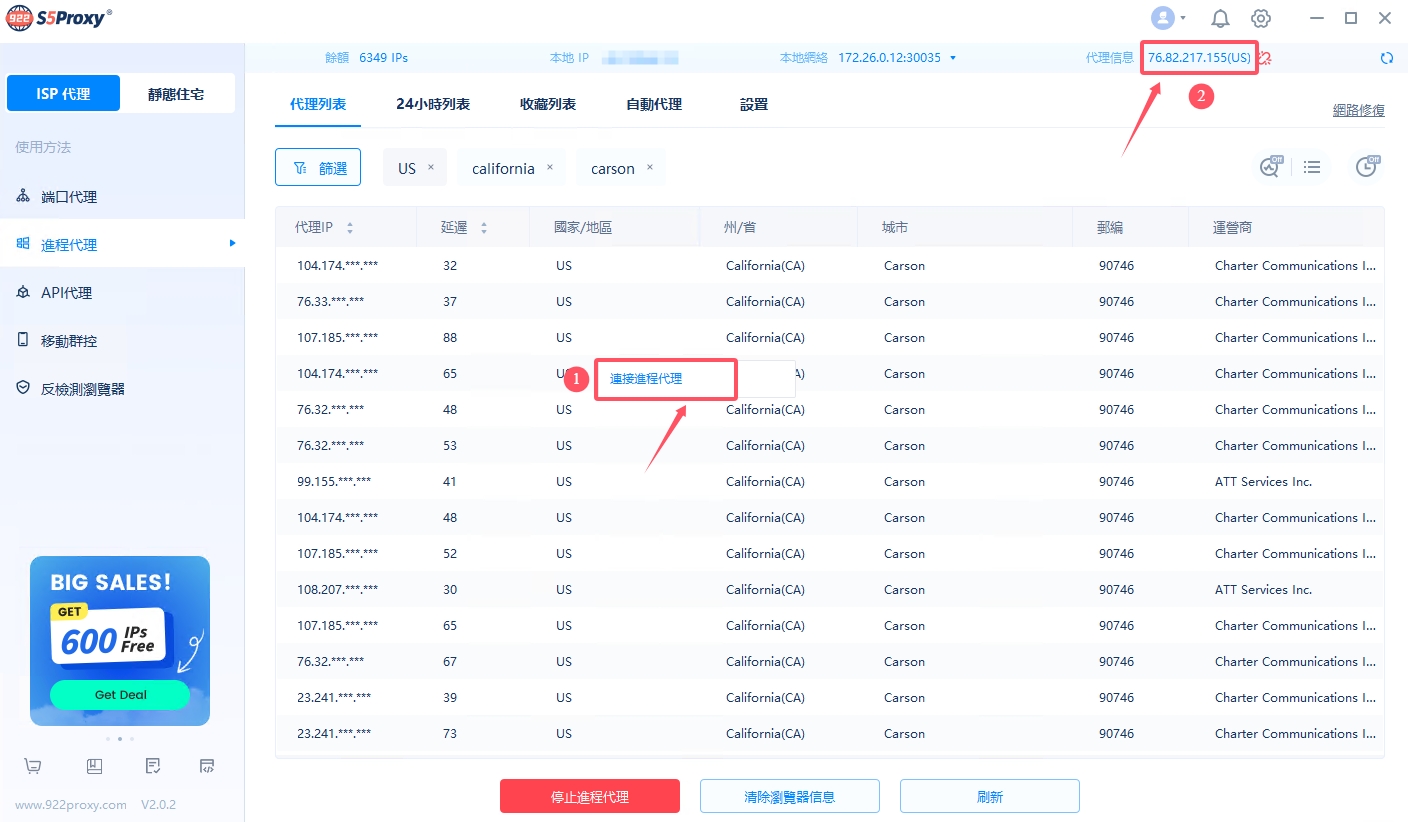Sort by the 延遲 column arrows

click(484, 228)
